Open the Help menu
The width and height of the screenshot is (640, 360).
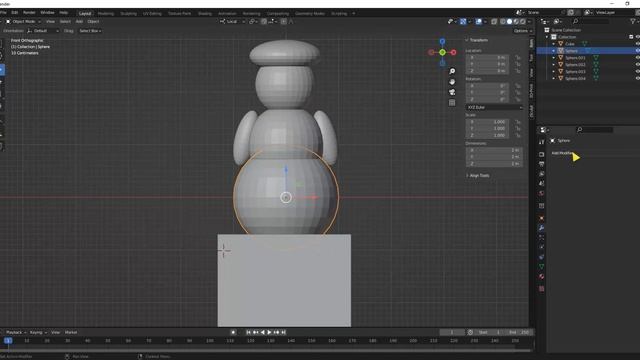63,13
